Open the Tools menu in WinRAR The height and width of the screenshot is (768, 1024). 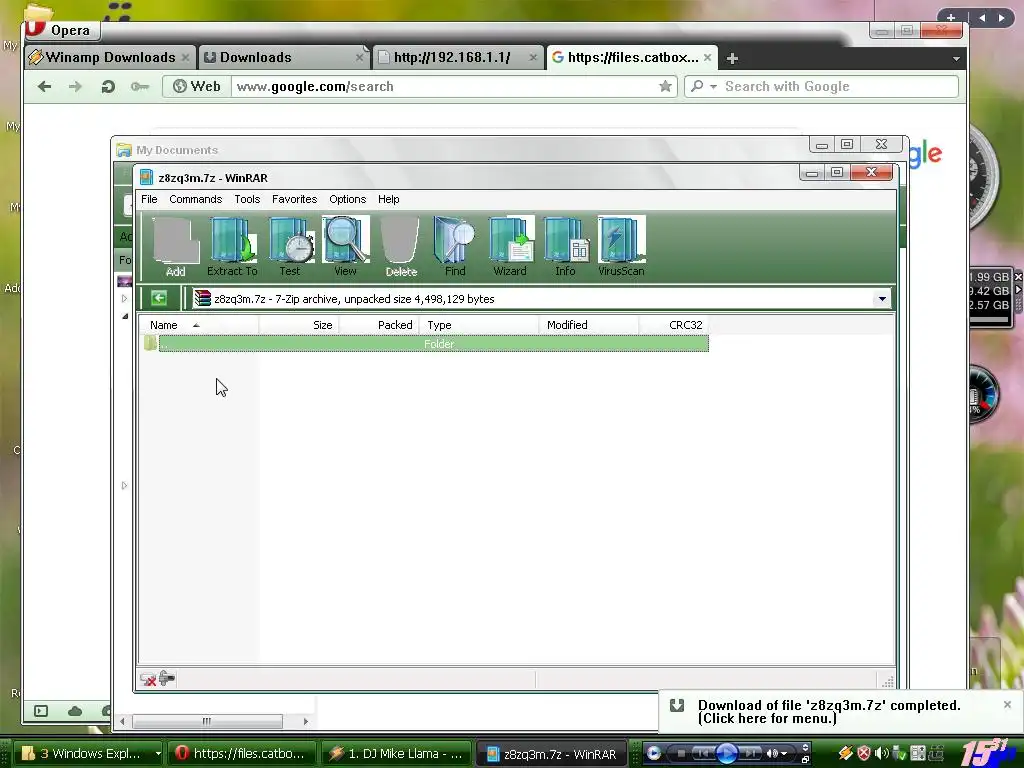point(247,199)
